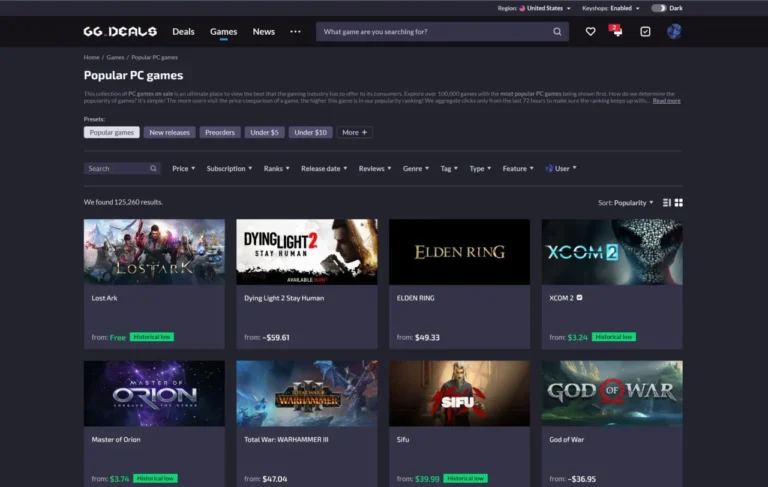The height and width of the screenshot is (487, 768).
Task: Select the Popular games preset
Action: (112, 132)
